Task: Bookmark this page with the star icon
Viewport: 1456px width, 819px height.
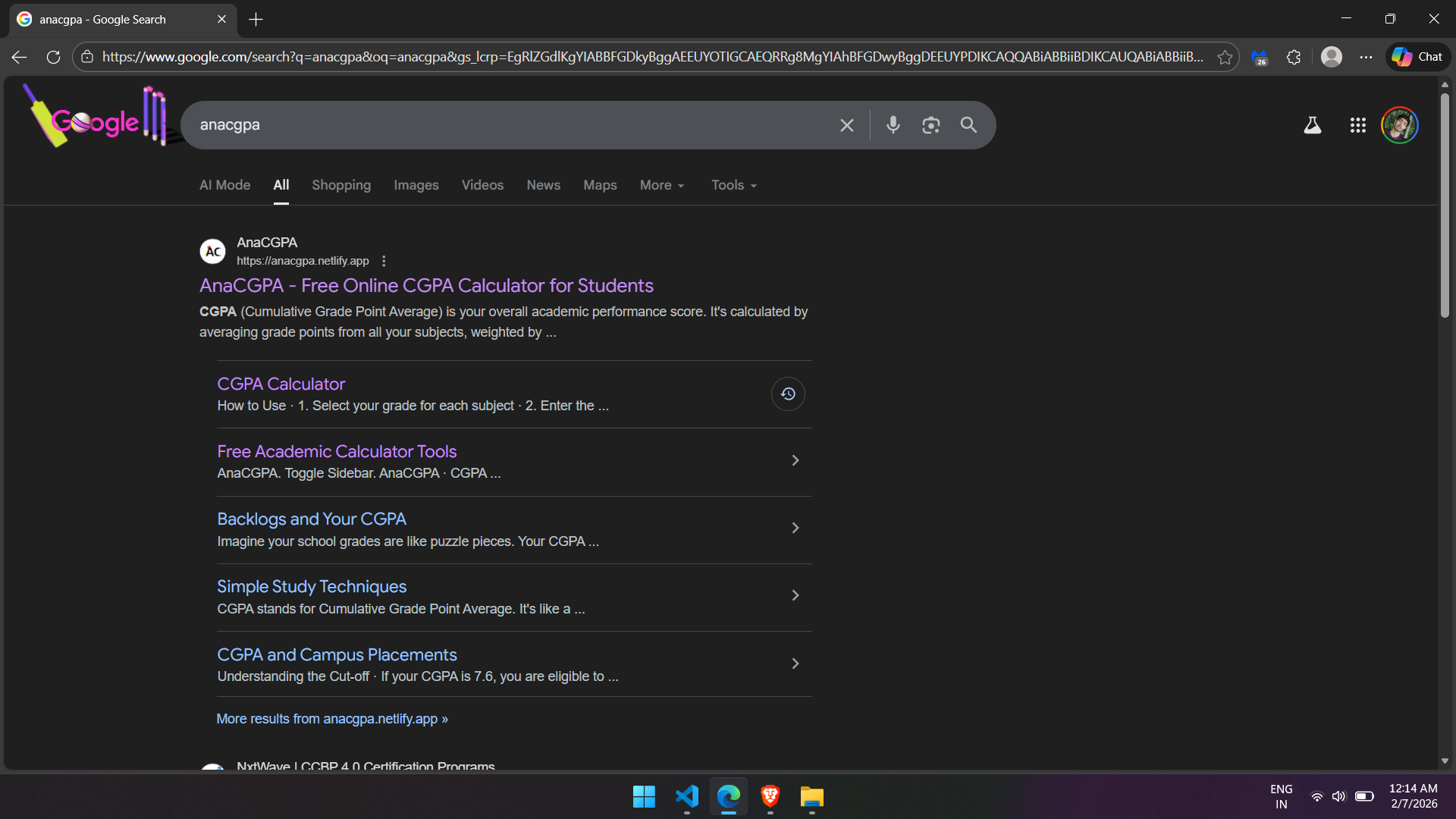Action: tap(1225, 57)
